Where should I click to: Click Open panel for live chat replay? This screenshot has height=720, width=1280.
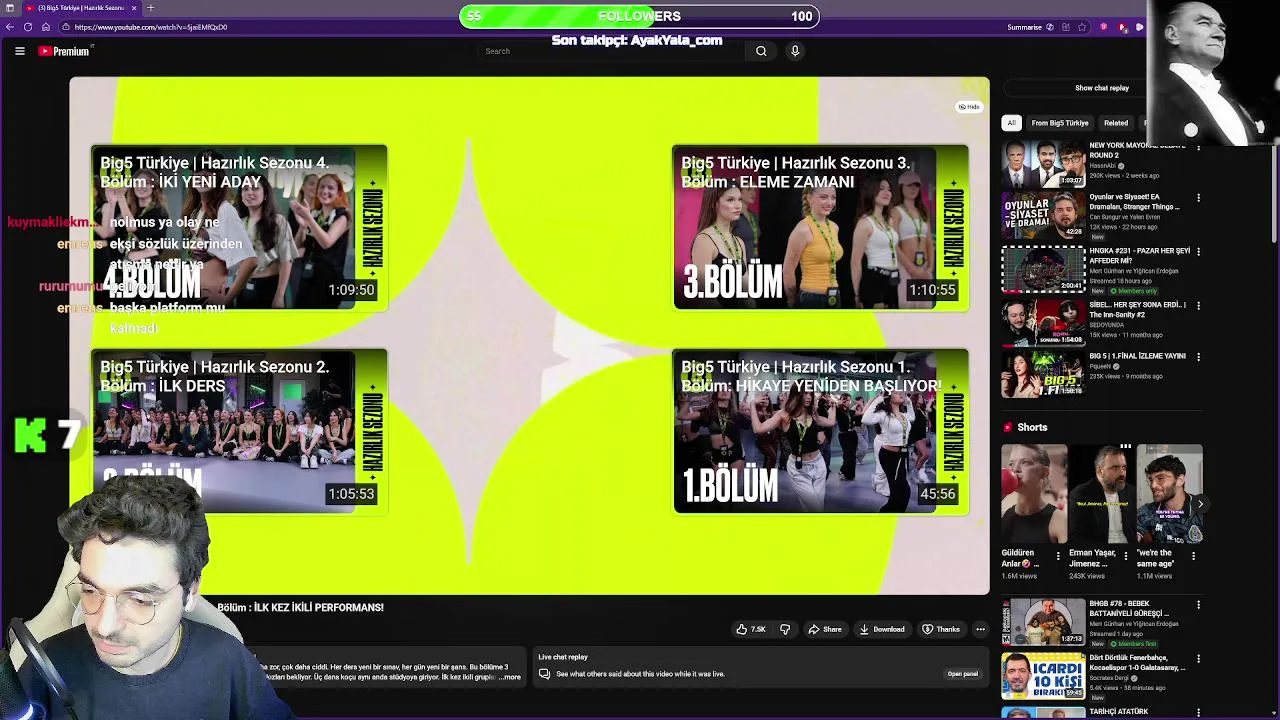coord(962,674)
